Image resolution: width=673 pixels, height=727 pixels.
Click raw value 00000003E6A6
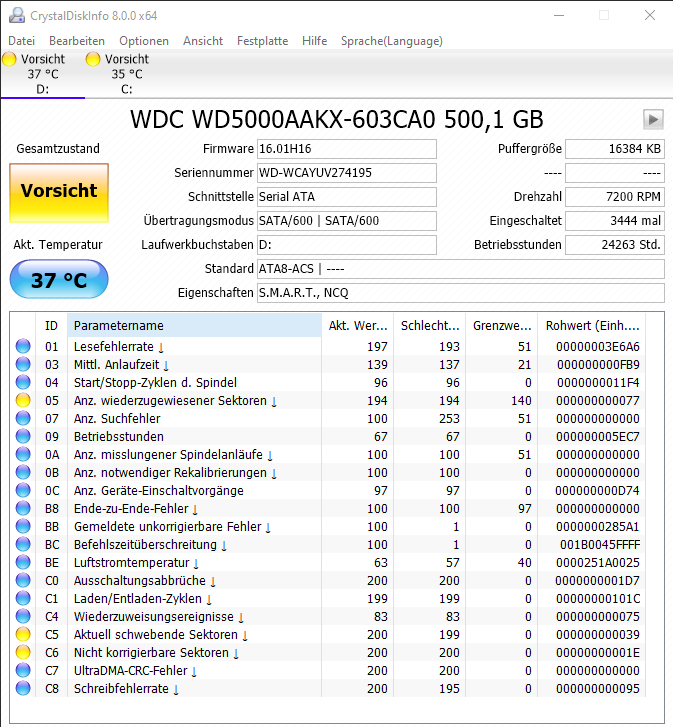click(597, 347)
